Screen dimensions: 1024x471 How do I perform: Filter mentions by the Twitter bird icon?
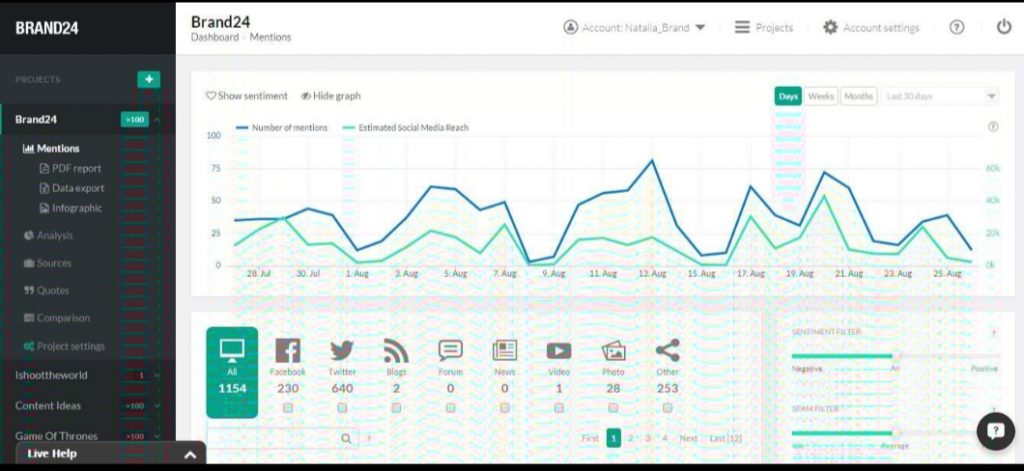coord(342,351)
